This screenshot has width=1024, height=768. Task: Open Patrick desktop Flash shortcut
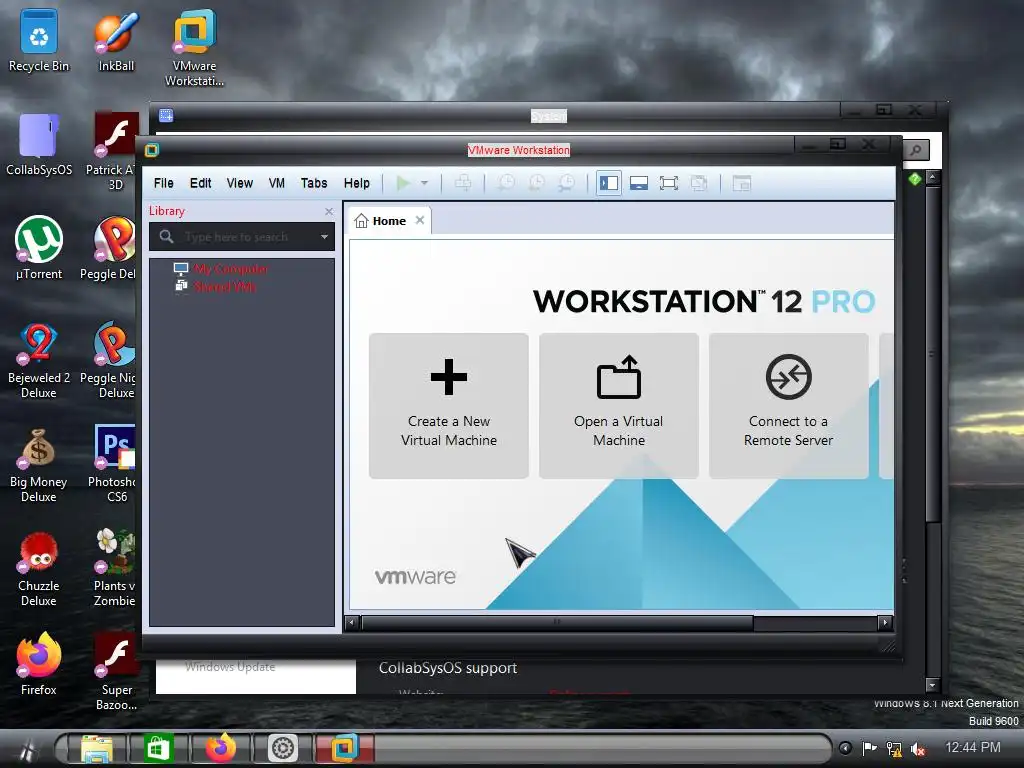pyautogui.click(x=115, y=152)
